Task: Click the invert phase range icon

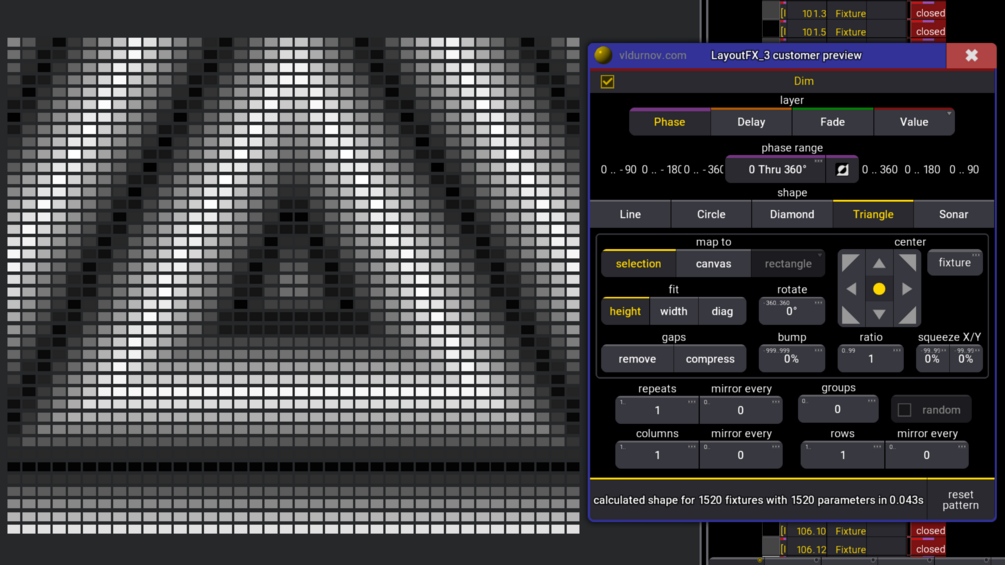Action: [842, 170]
